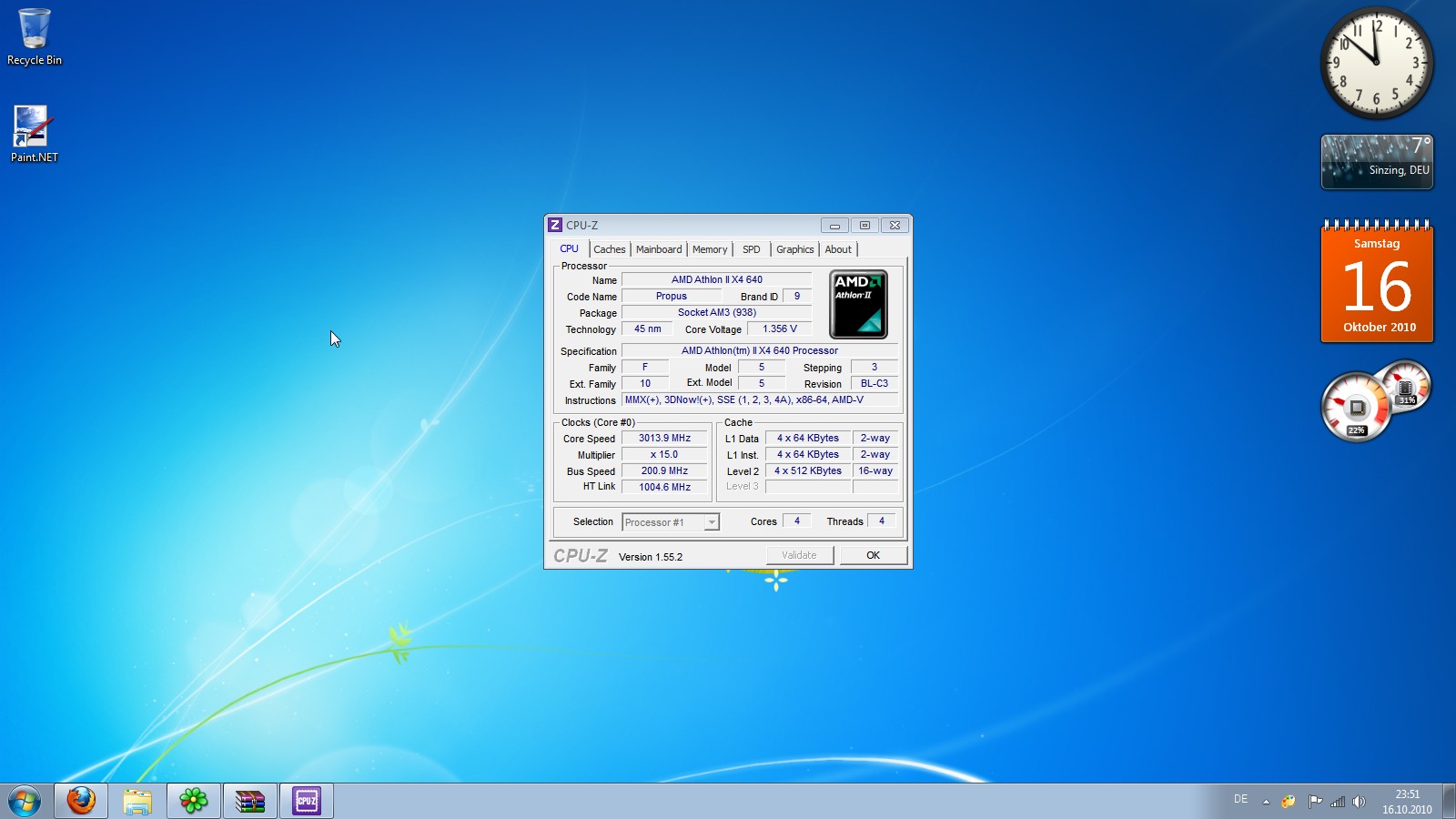Switch to the Caches tab

610,249
